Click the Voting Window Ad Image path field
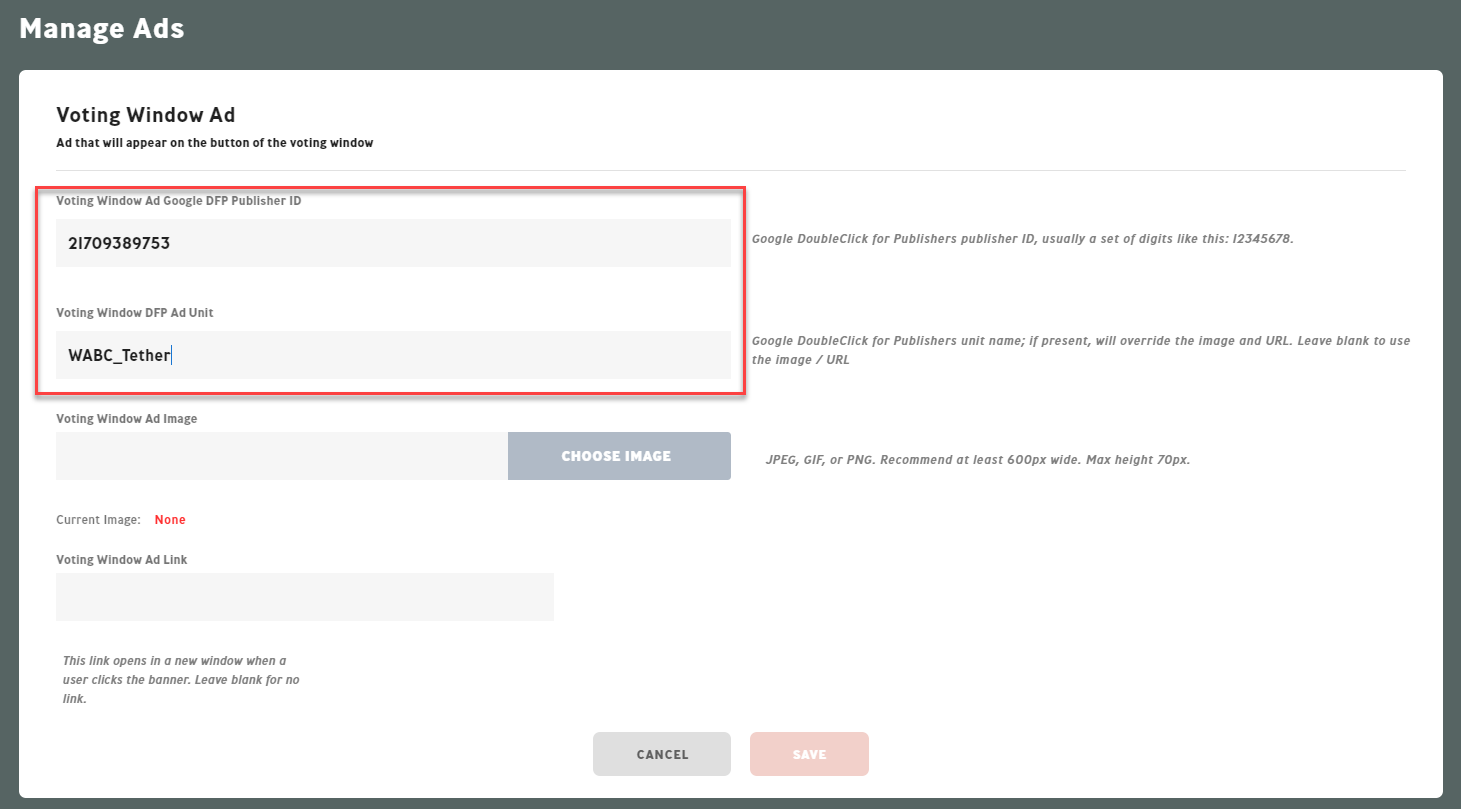Screen dimensions: 1461x809 [281, 456]
